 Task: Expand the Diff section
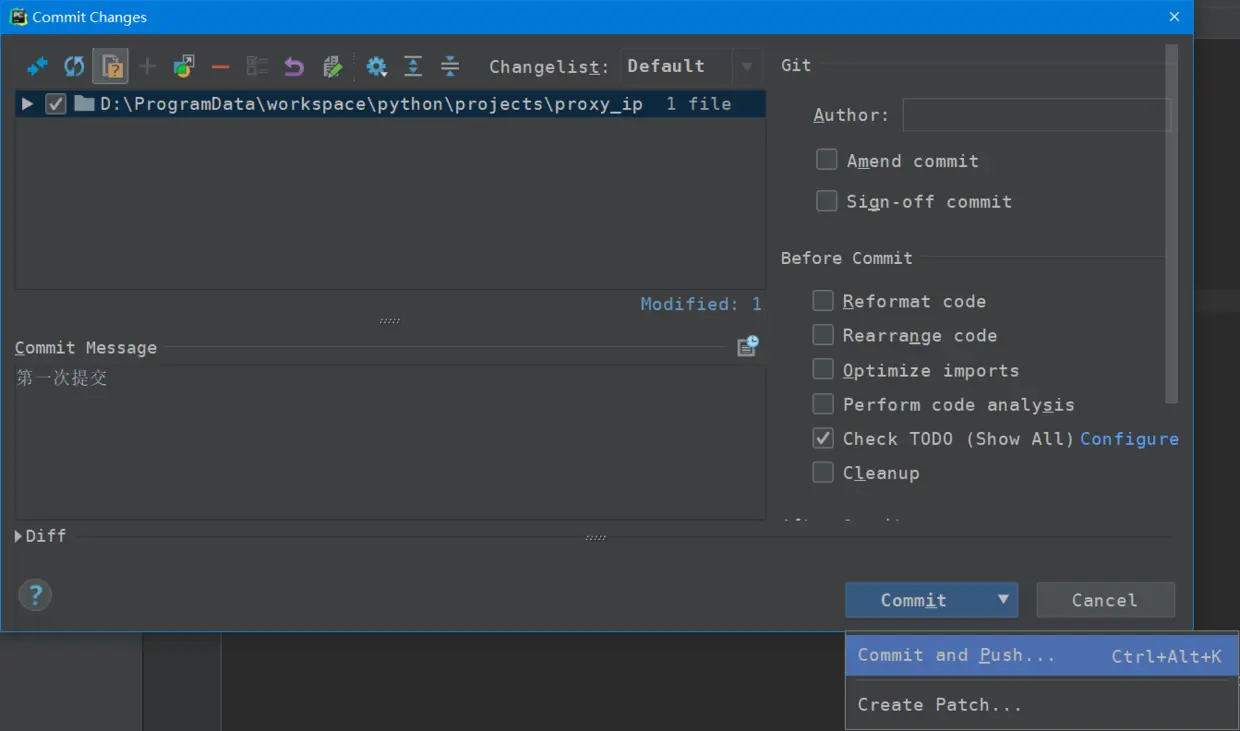(19, 536)
